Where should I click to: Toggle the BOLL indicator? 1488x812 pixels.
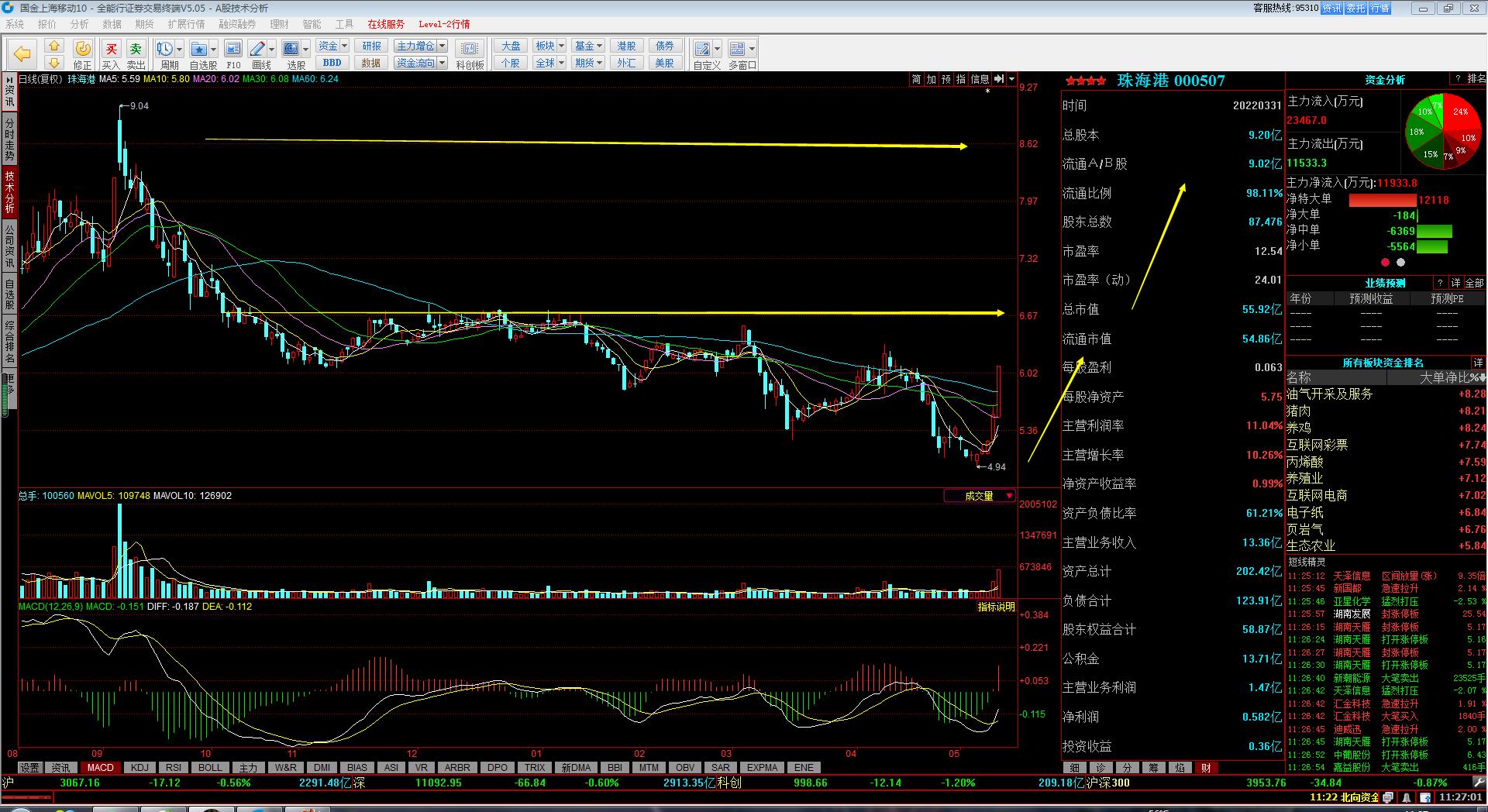tap(210, 768)
